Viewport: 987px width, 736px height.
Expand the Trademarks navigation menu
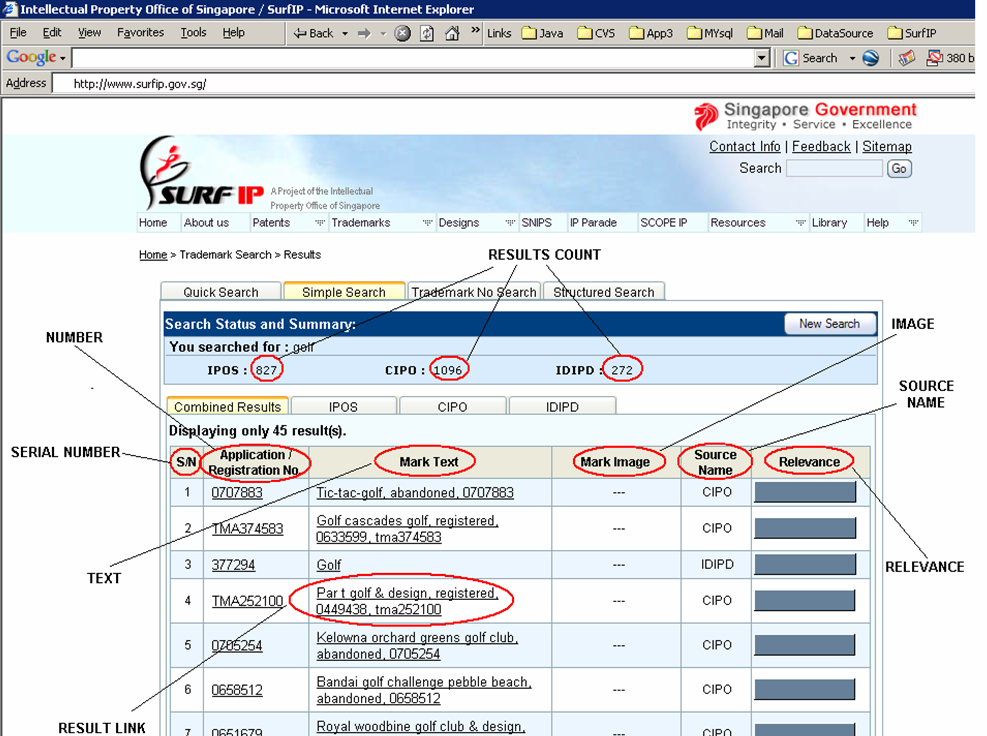click(x=427, y=223)
